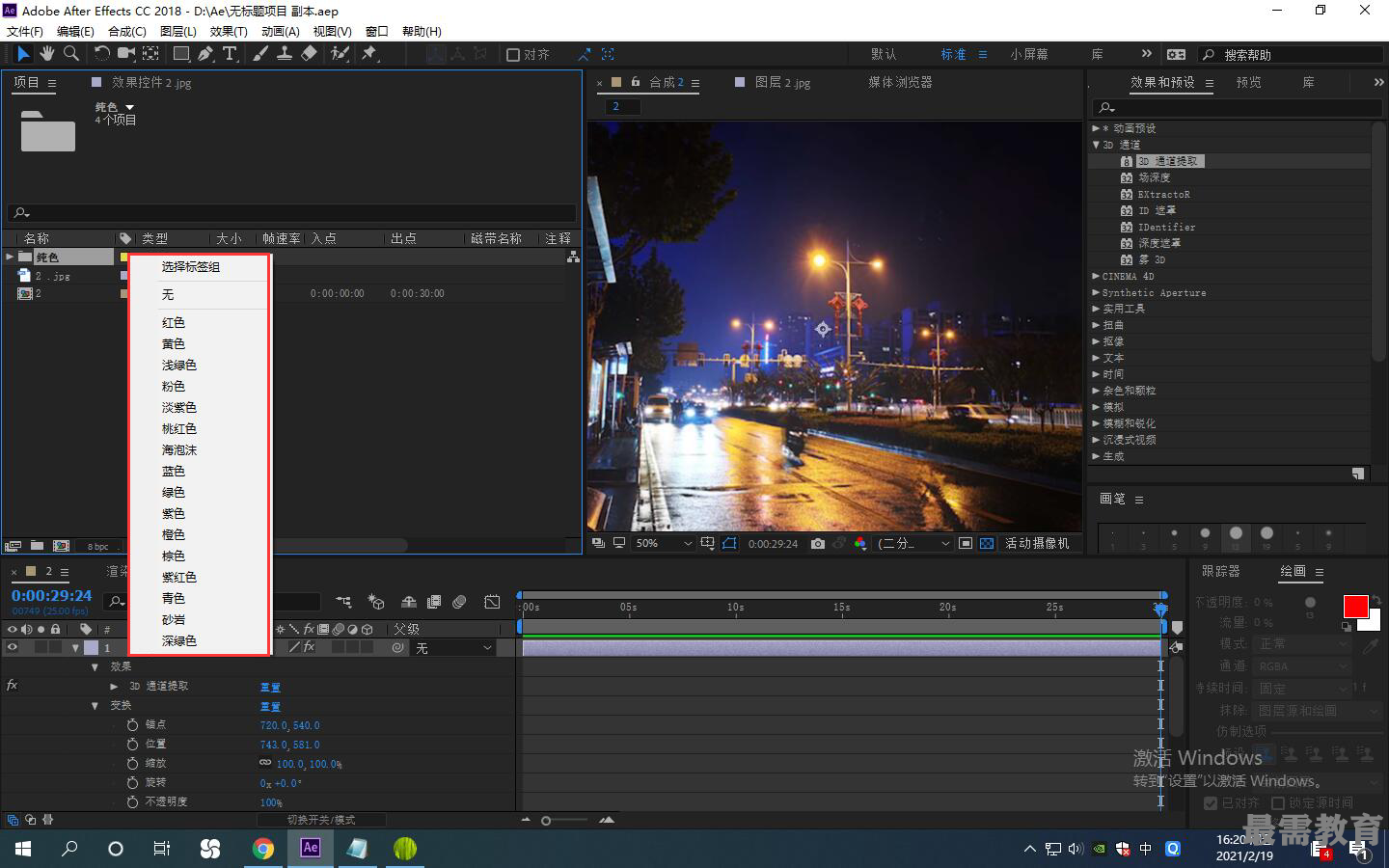Select the Type text tool
Viewport: 1389px width, 868px height.
click(230, 54)
